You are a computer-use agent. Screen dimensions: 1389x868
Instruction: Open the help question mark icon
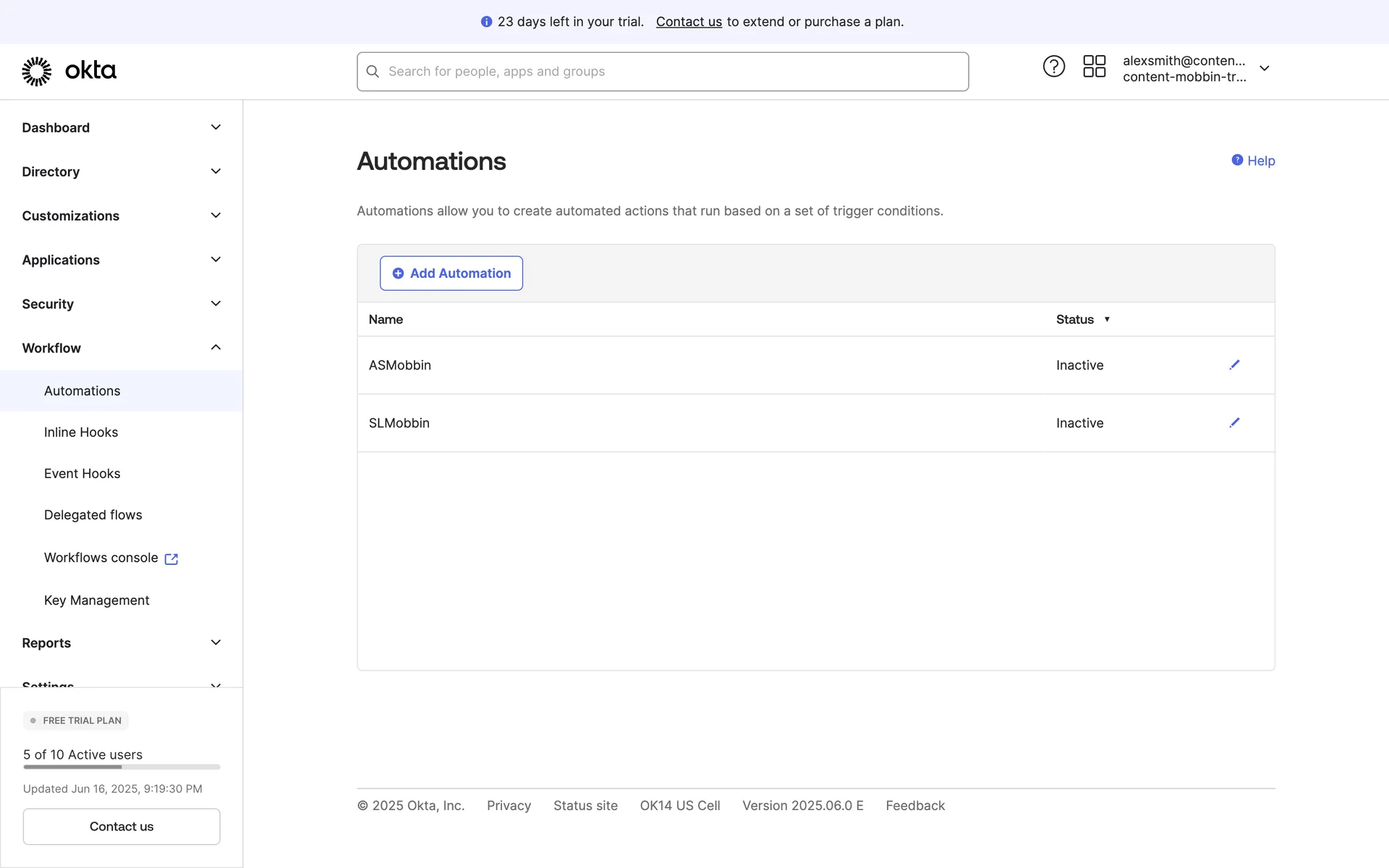pyautogui.click(x=1053, y=67)
